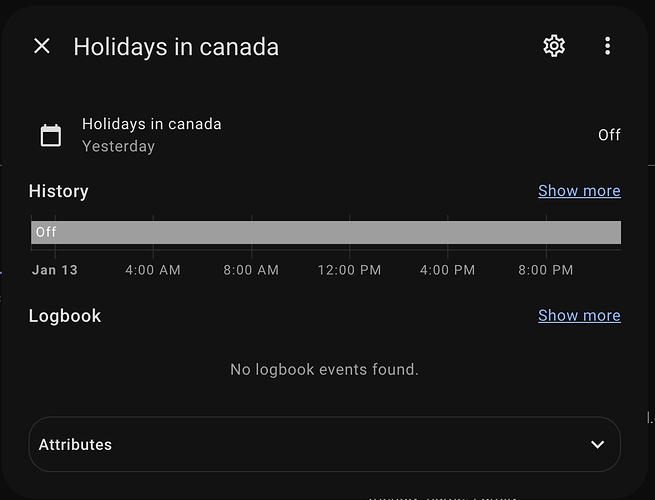This screenshot has width=655, height=500.
Task: Open the three-dot overflow menu
Action: tap(607, 46)
